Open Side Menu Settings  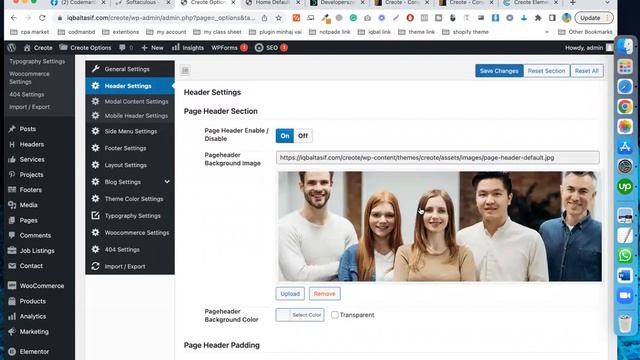pyautogui.click(x=130, y=131)
